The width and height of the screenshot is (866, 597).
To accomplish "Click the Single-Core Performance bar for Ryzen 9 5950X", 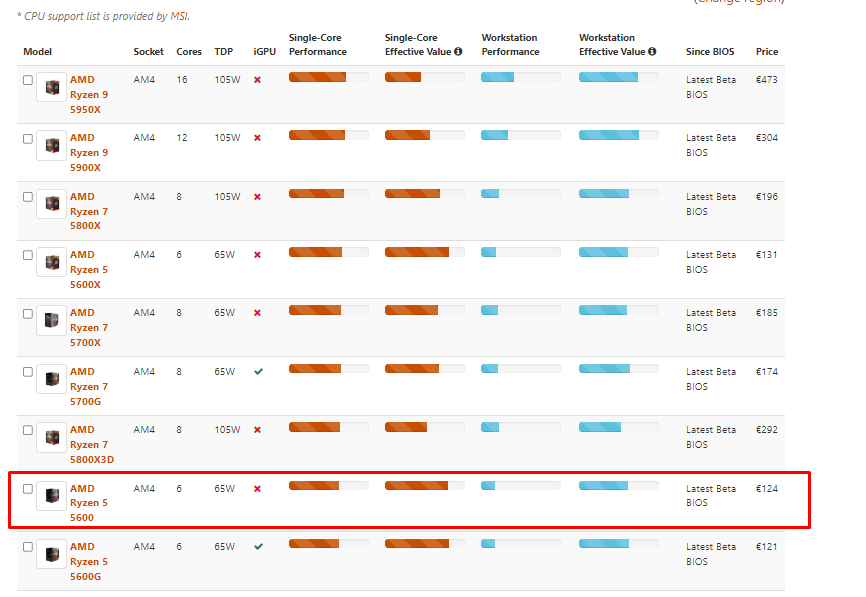I will [x=329, y=77].
